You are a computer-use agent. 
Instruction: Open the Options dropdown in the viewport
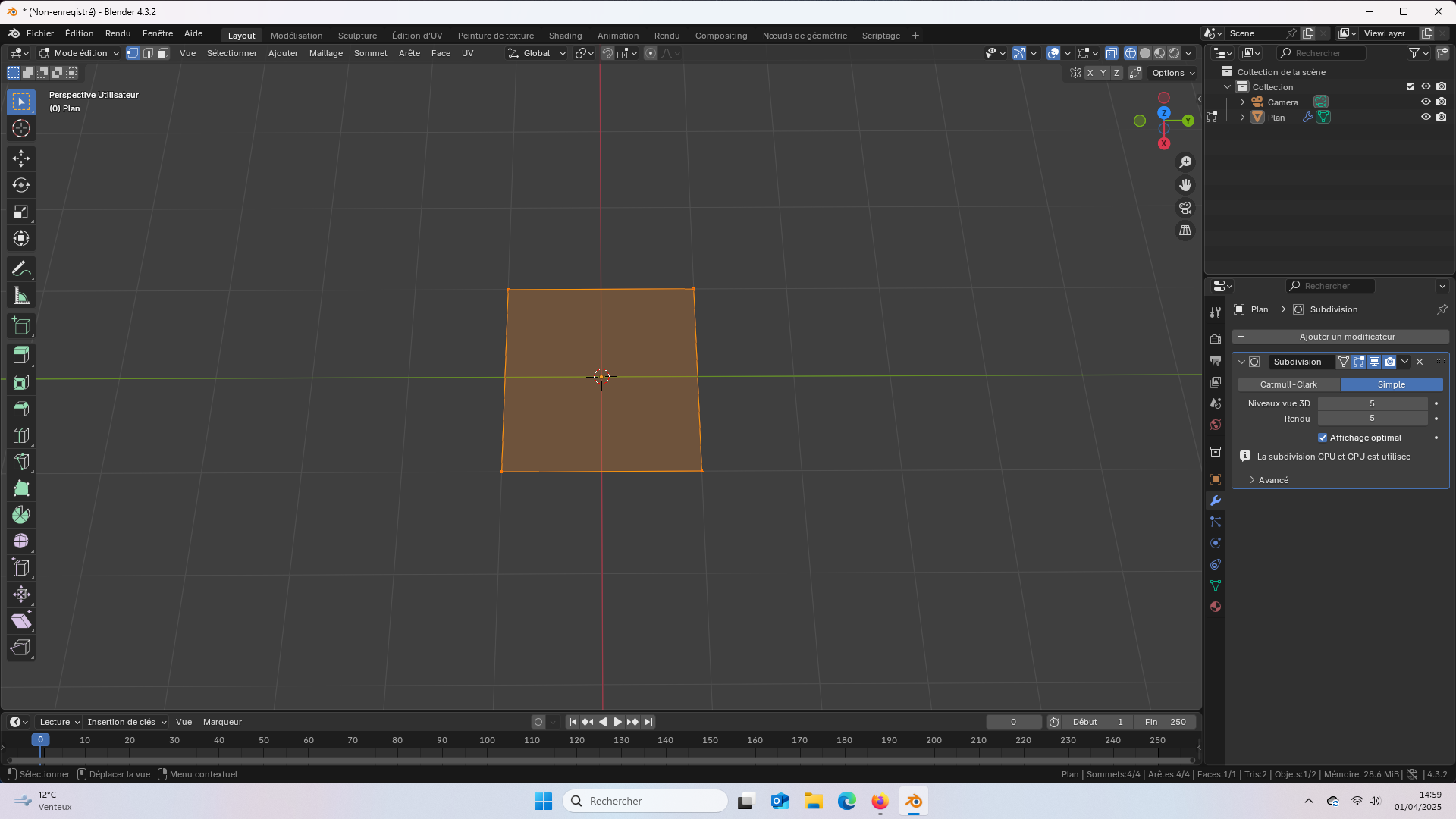(1173, 73)
